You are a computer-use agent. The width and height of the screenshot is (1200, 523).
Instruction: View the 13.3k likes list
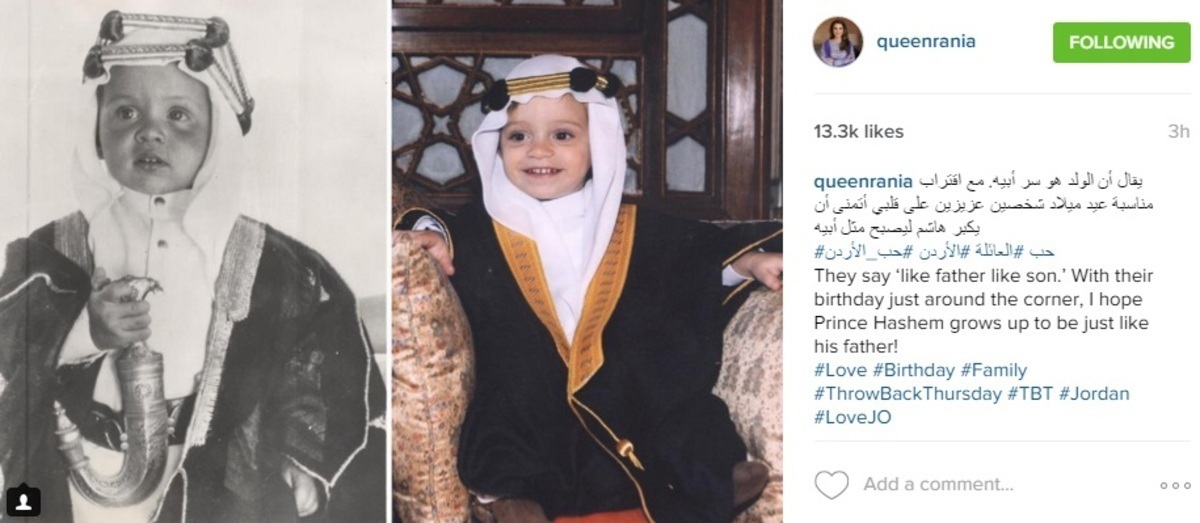858,131
